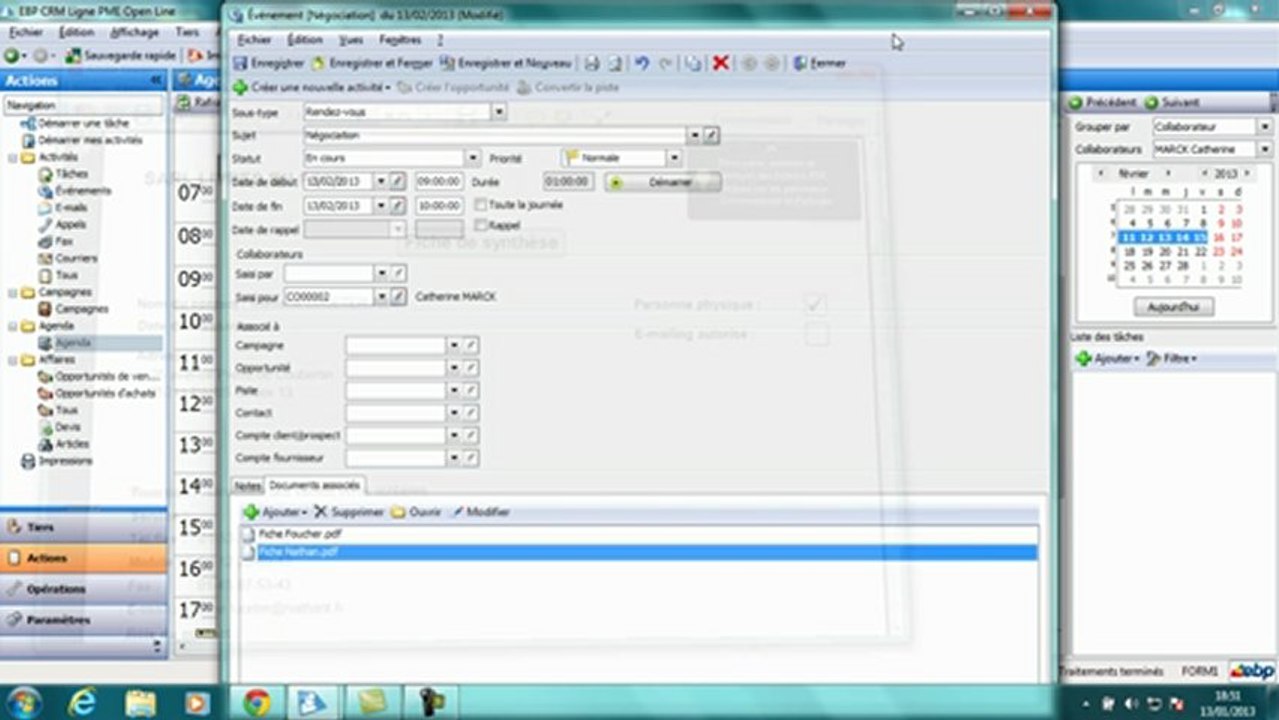
Task: Click pencil icon next to Saisi pour
Action: pyautogui.click(x=397, y=297)
